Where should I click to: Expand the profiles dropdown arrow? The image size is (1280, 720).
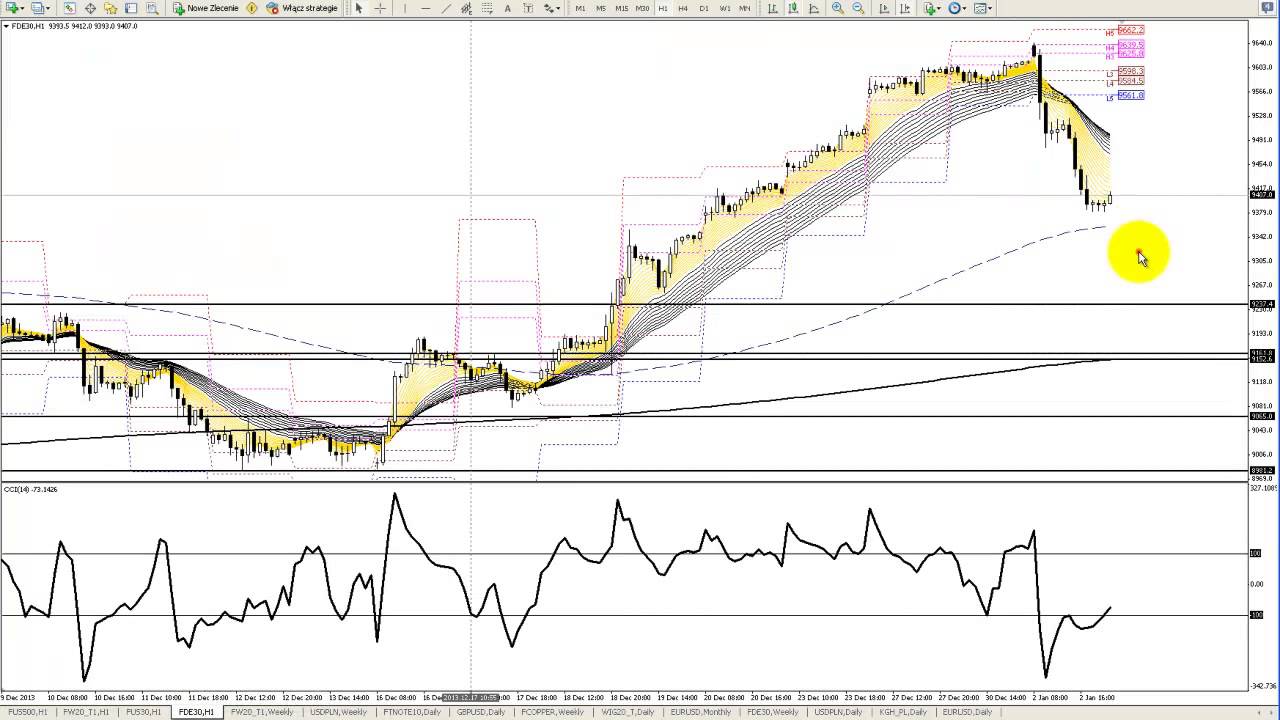(x=48, y=8)
